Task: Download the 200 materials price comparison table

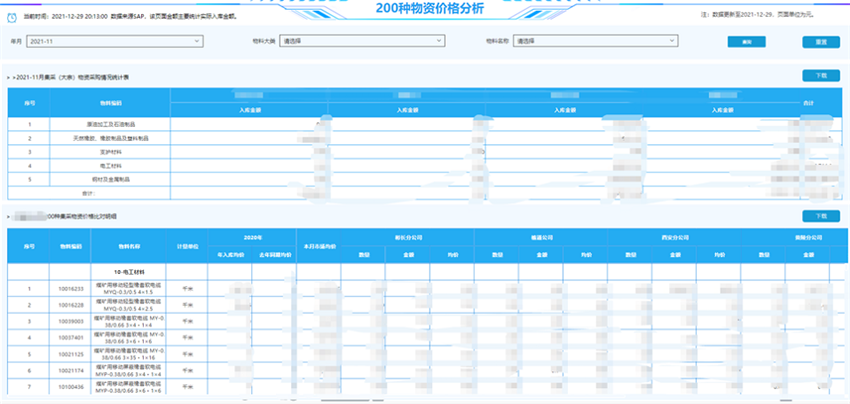Action: pyautogui.click(x=821, y=216)
